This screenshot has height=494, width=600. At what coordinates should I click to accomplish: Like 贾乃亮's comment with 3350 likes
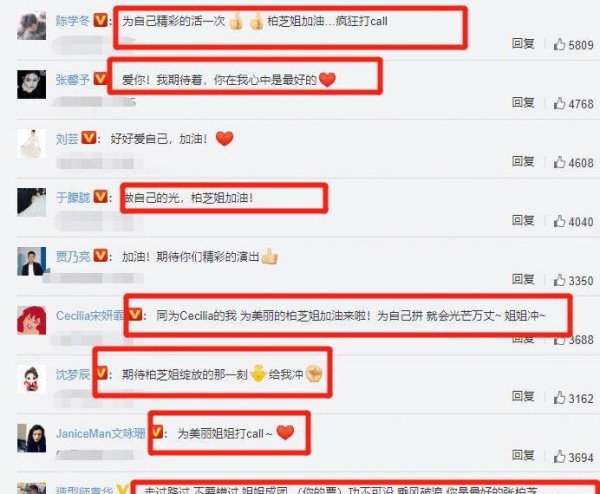(x=559, y=280)
